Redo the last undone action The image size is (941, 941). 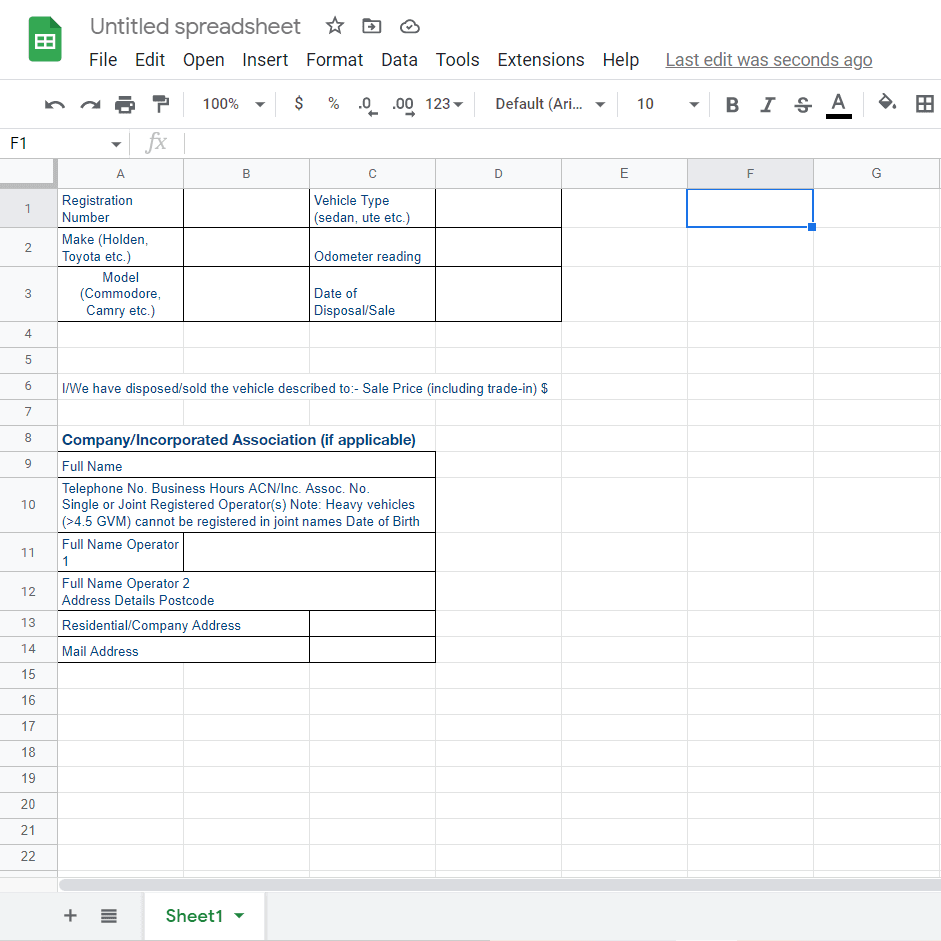tap(91, 104)
